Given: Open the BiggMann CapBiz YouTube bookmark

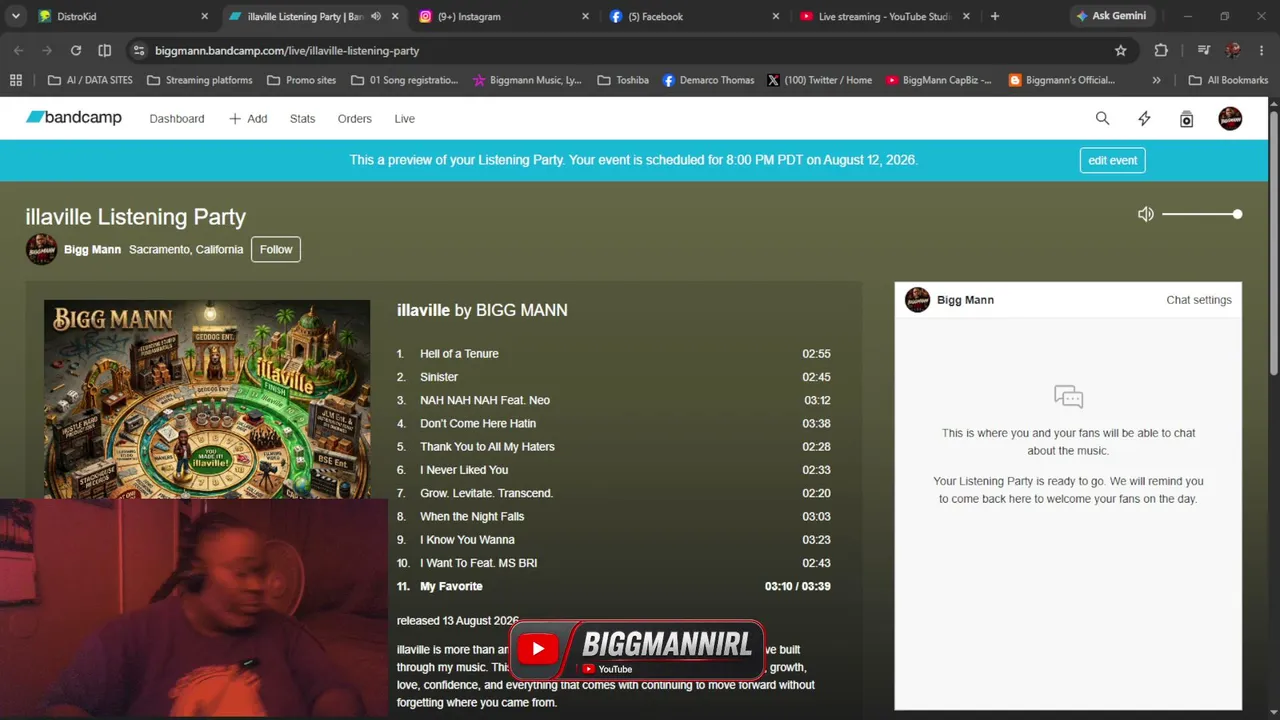Looking at the screenshot, I should coord(939,80).
